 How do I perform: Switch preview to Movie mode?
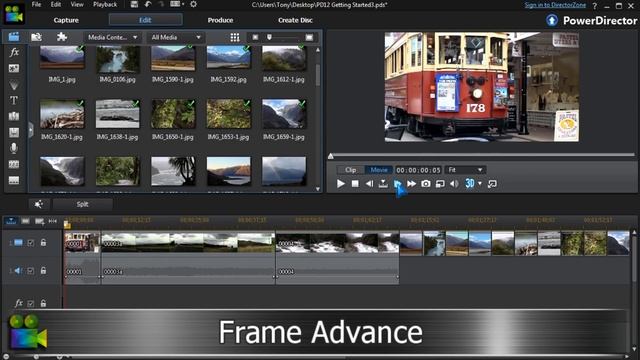click(x=379, y=170)
